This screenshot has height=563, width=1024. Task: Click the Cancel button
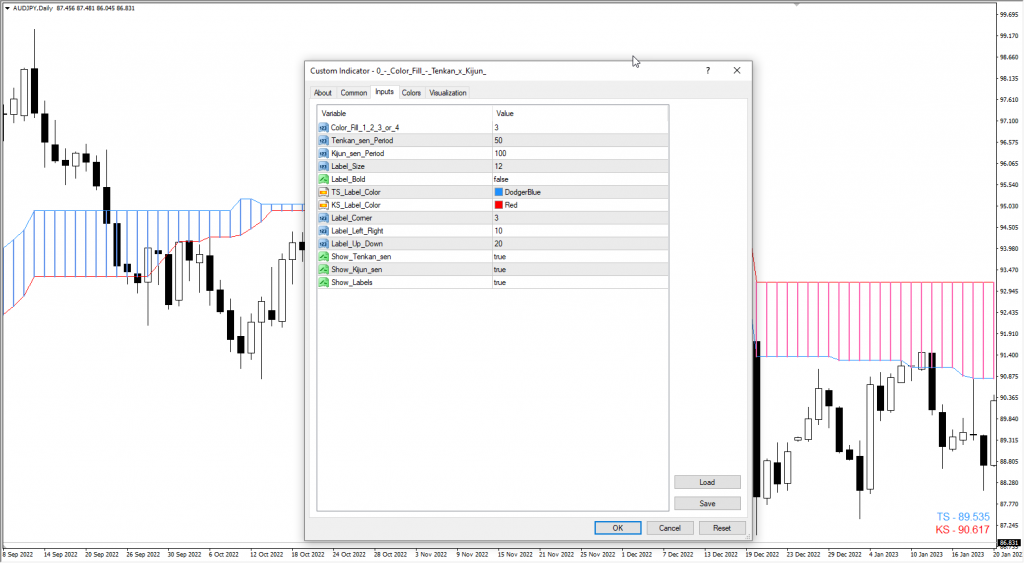click(x=670, y=528)
